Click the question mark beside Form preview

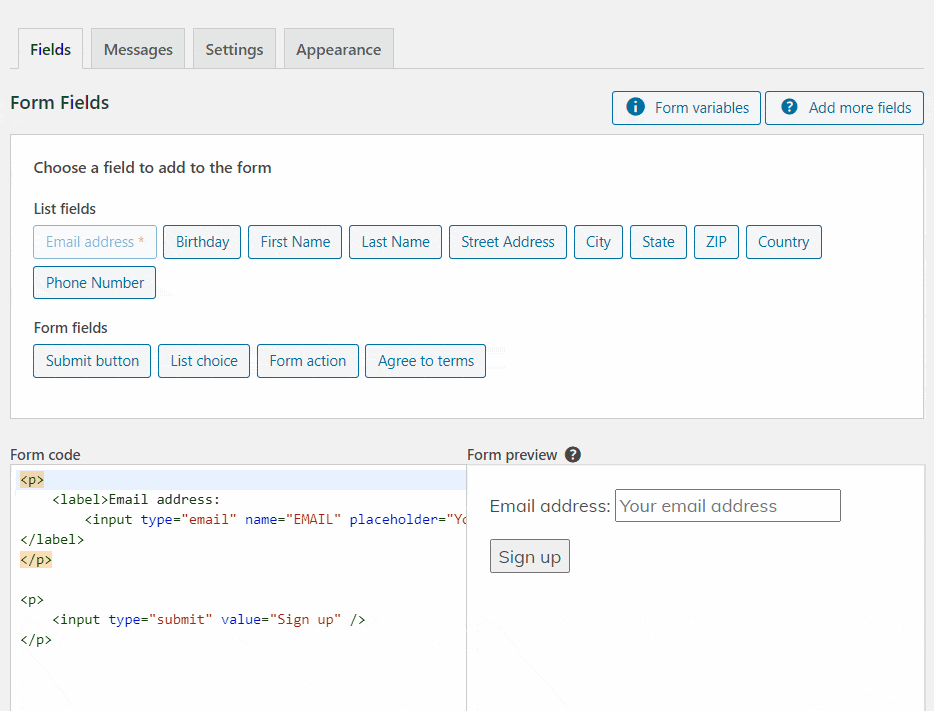[572, 454]
